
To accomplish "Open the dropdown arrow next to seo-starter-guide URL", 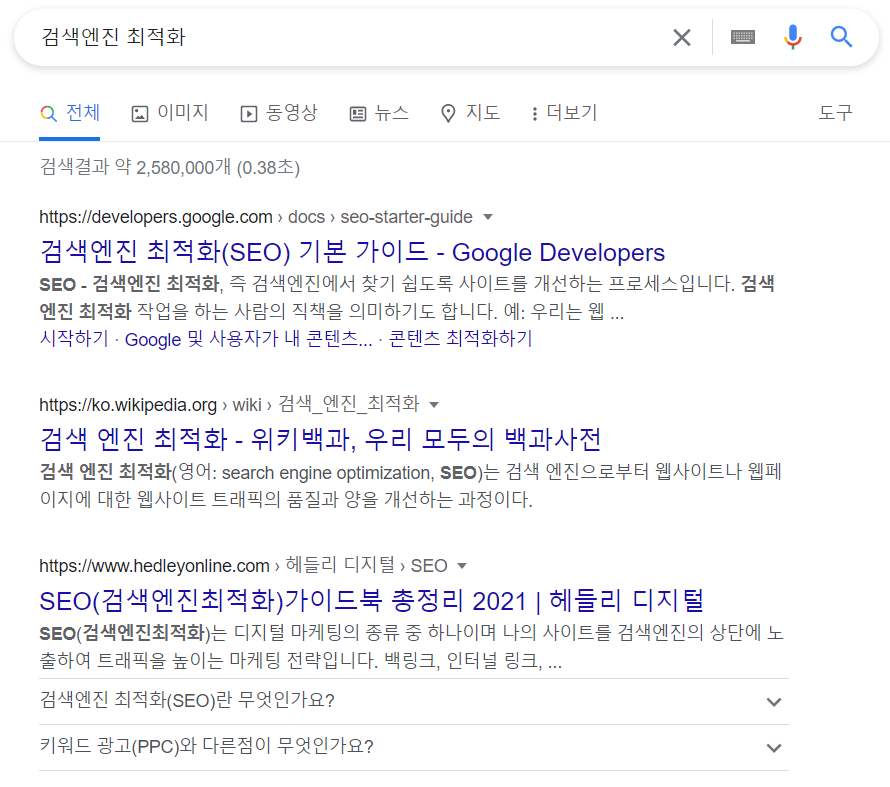I will click(x=488, y=217).
